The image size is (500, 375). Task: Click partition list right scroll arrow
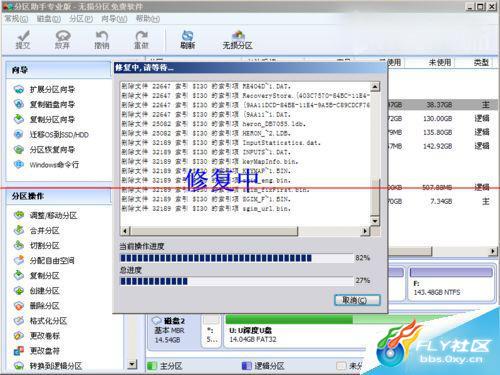tap(493, 251)
